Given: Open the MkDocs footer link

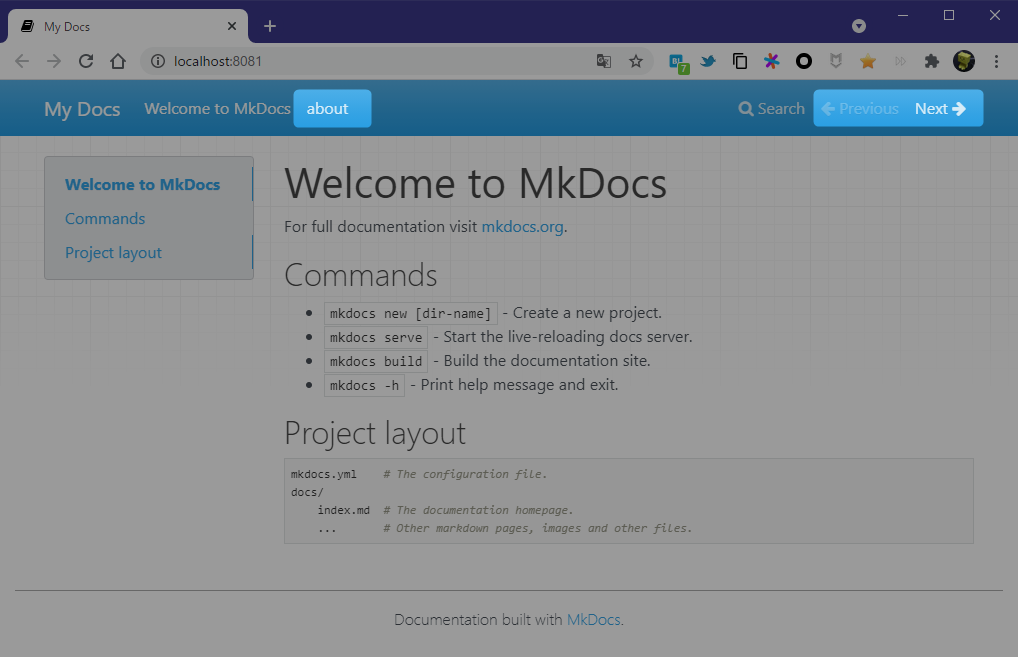Looking at the screenshot, I should (x=593, y=619).
